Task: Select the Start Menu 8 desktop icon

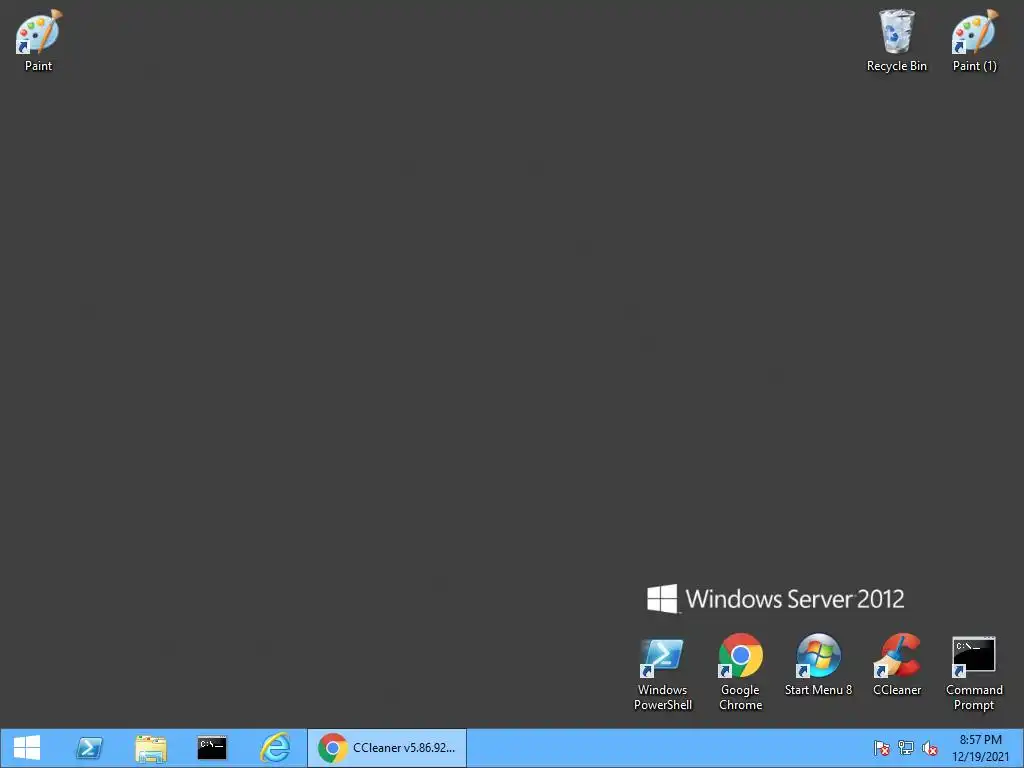Action: click(818, 665)
